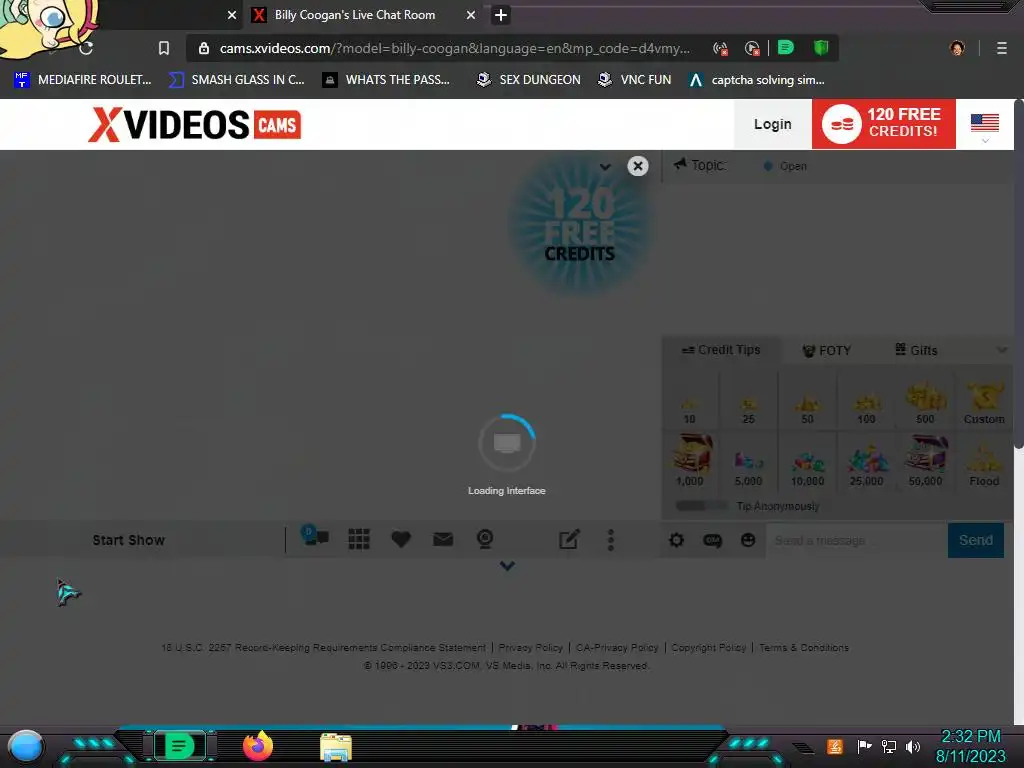Viewport: 1024px width, 768px height.
Task: Open the emoji smiley picker
Action: (x=748, y=540)
